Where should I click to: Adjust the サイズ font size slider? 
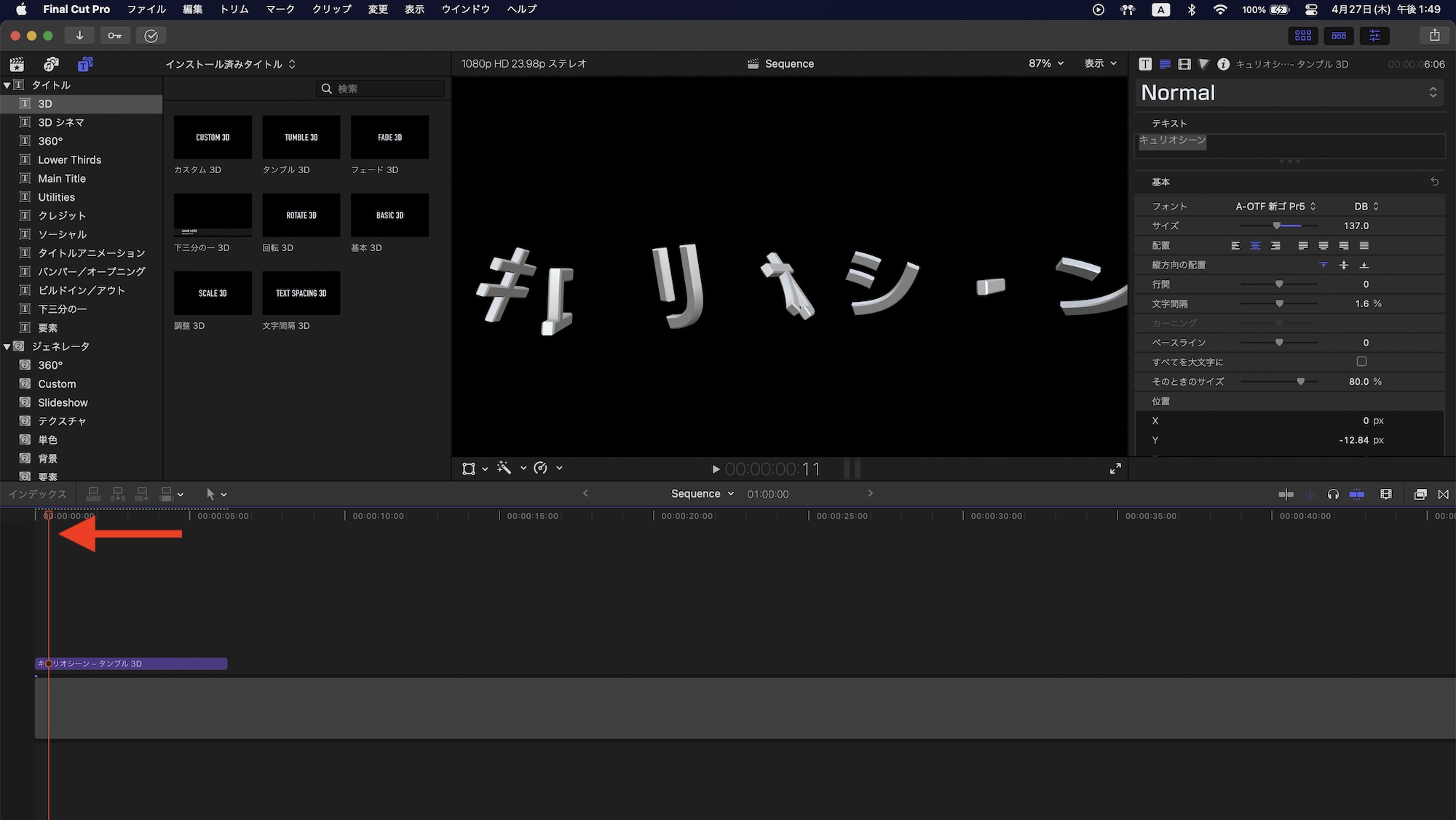click(x=1276, y=226)
